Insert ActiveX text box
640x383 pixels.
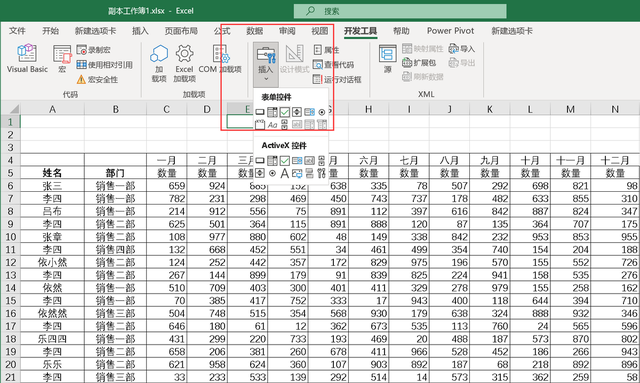point(309,160)
